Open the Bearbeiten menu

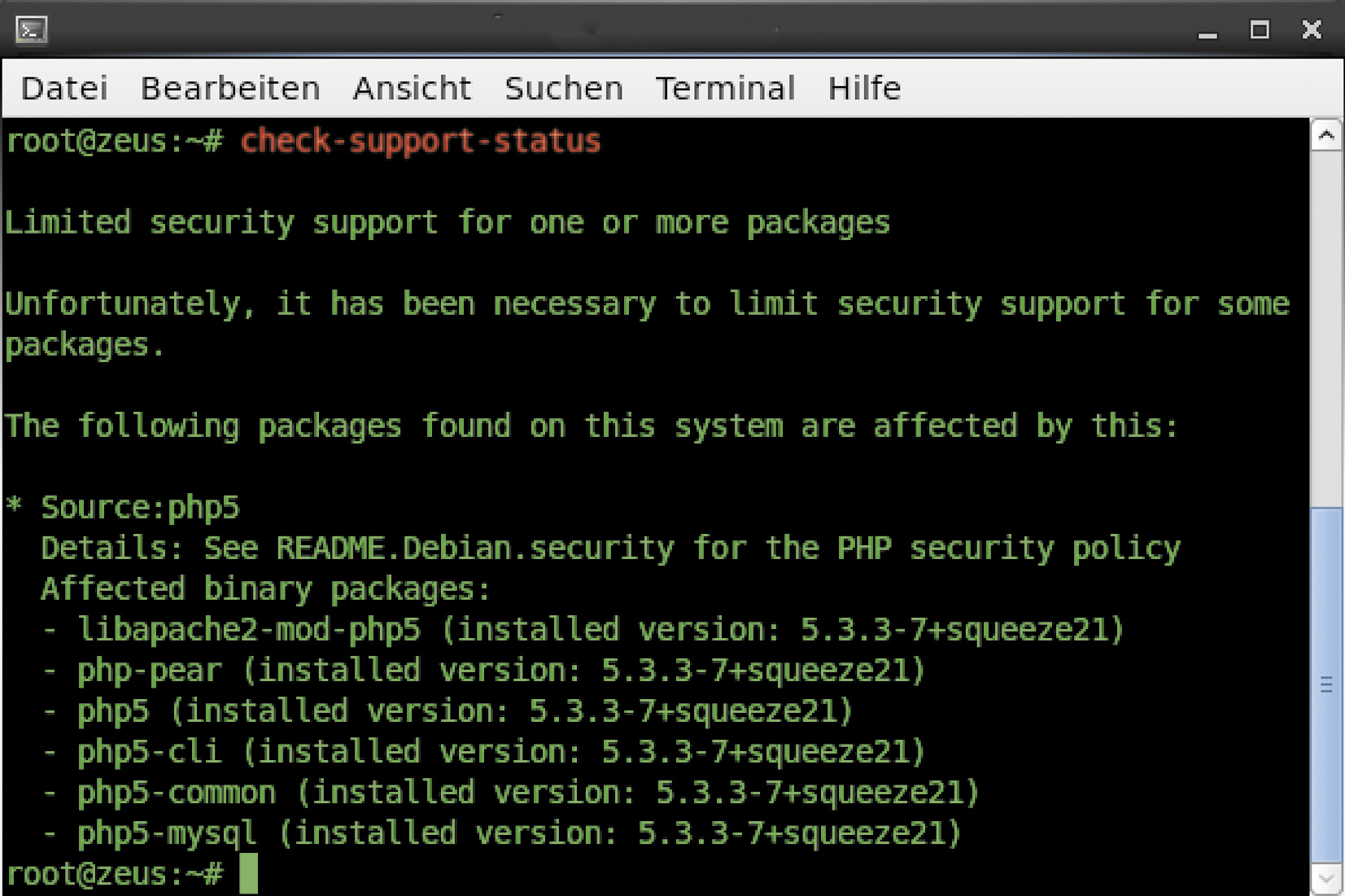click(x=230, y=88)
